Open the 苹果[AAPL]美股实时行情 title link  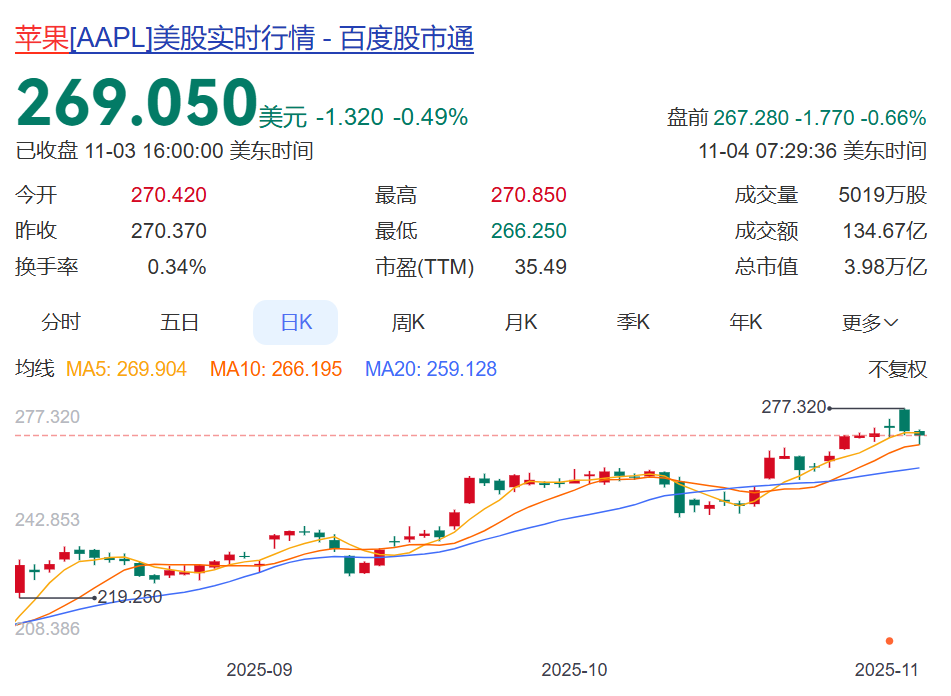pos(244,39)
